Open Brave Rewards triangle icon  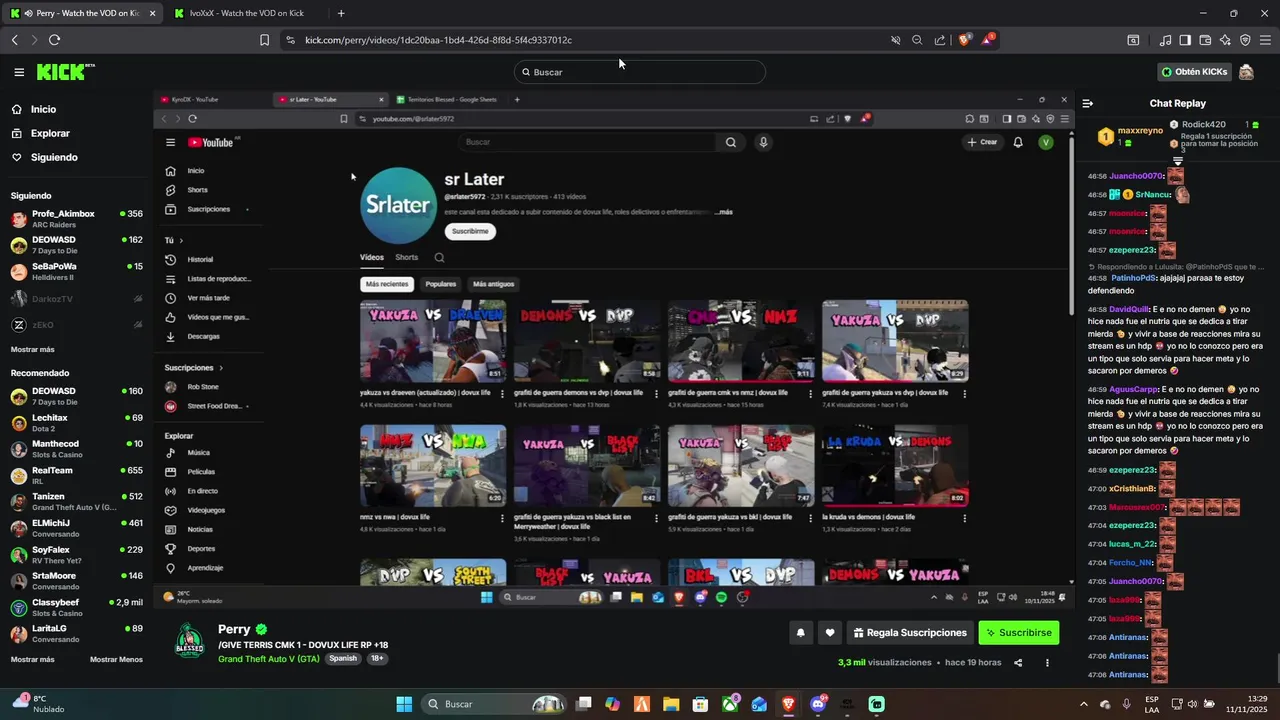tap(988, 40)
